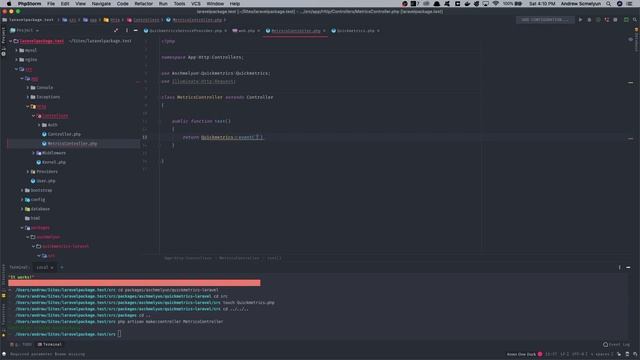Open the Navigate menu
Screen dimensions: 640x360
click(x=101, y=4)
